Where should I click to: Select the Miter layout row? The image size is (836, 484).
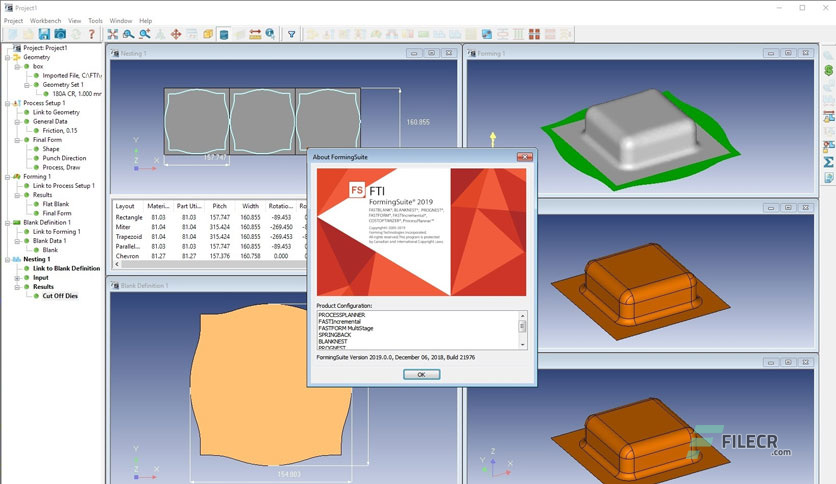210,227
